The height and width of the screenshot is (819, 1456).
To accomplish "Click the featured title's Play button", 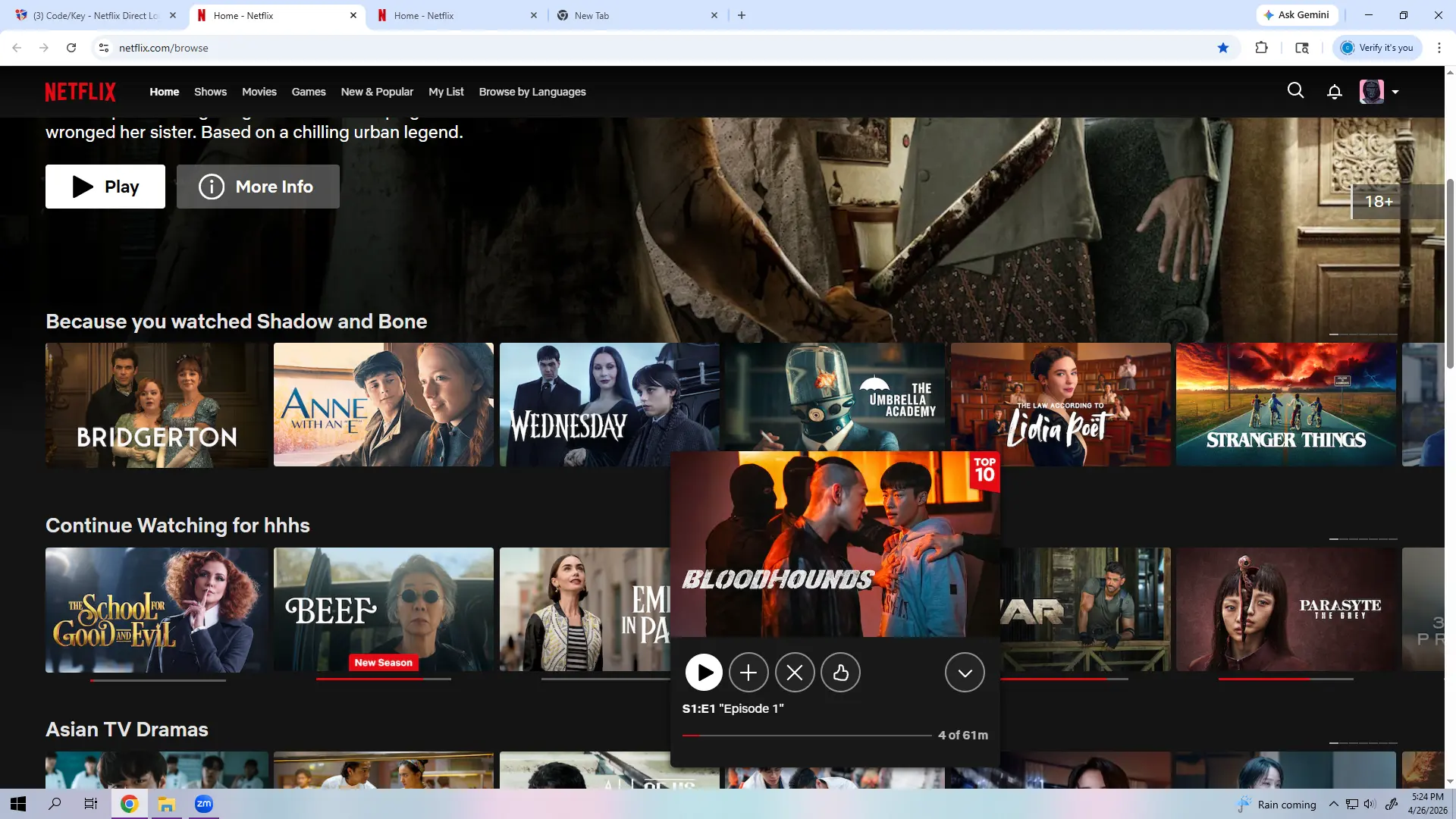I will [x=105, y=187].
